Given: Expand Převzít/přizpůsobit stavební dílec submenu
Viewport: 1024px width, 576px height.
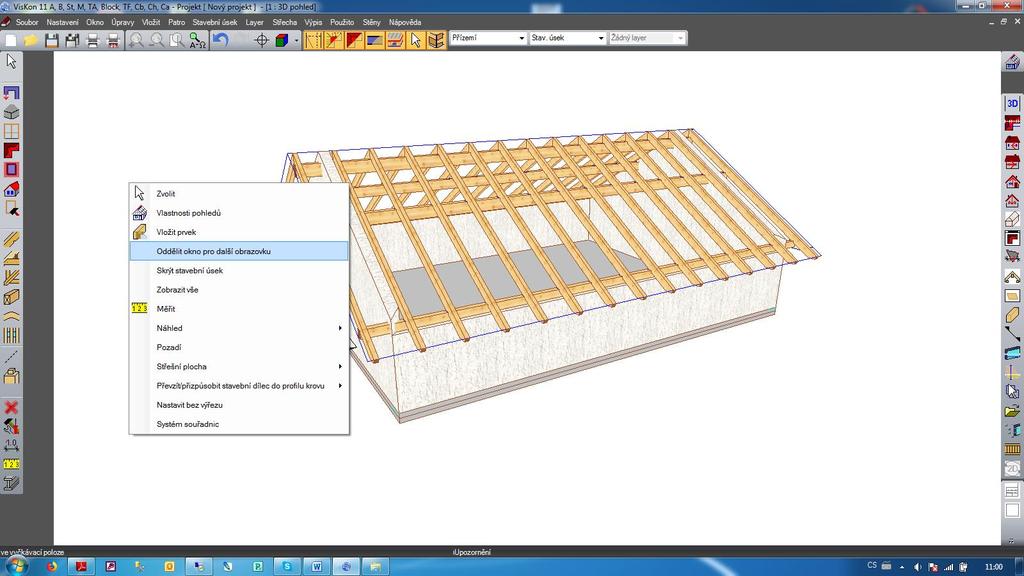Looking at the screenshot, I should [239, 385].
